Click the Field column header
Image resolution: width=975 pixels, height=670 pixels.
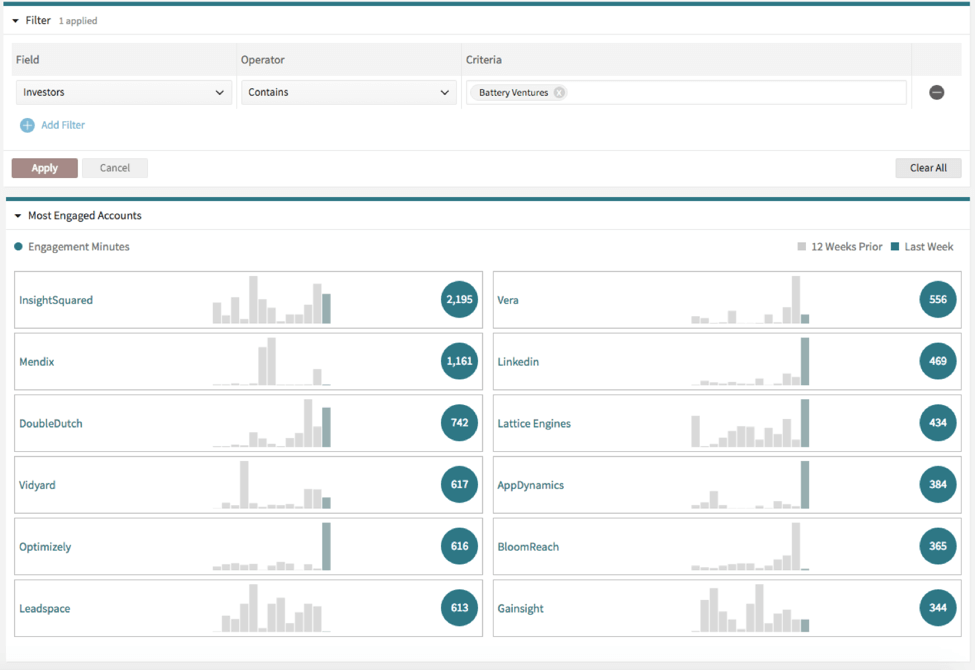(x=27, y=60)
